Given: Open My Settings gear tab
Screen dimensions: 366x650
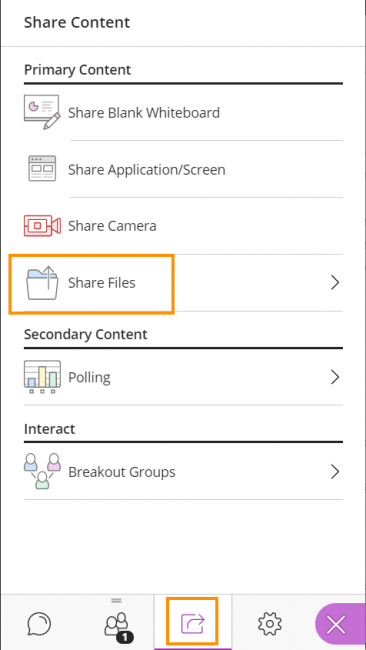Looking at the screenshot, I should tap(270, 623).
